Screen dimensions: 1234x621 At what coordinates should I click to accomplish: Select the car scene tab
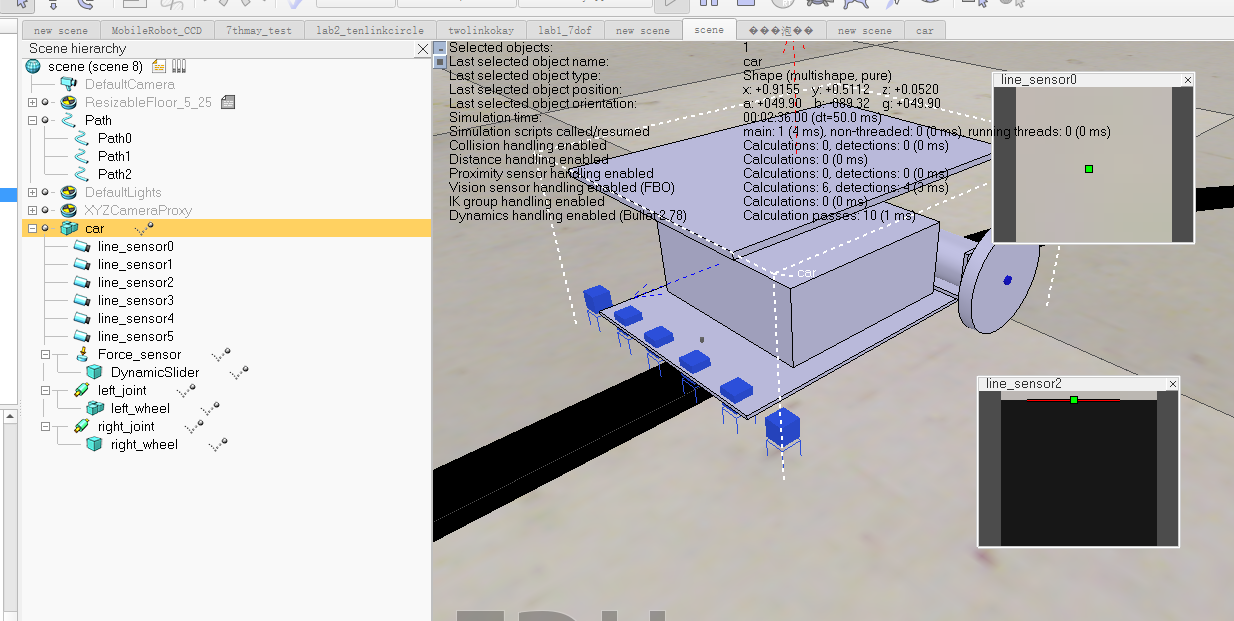click(x=925, y=30)
